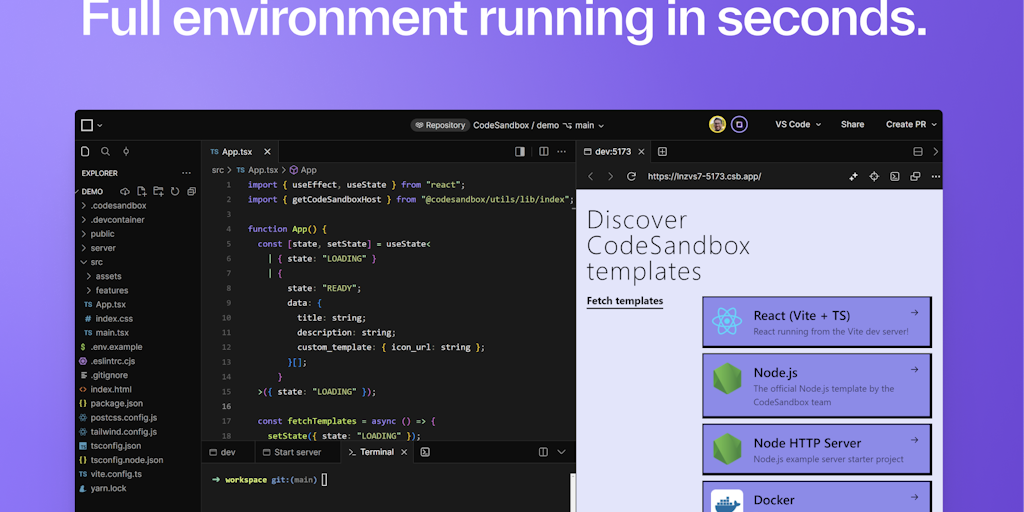Image resolution: width=1024 pixels, height=512 pixels.
Task: Close the App.tsx editor tab
Action: (x=267, y=152)
